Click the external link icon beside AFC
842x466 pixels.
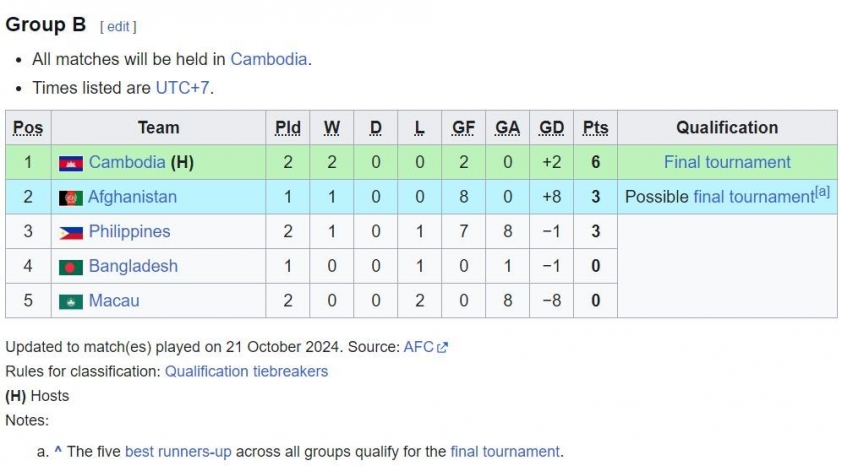(443, 348)
